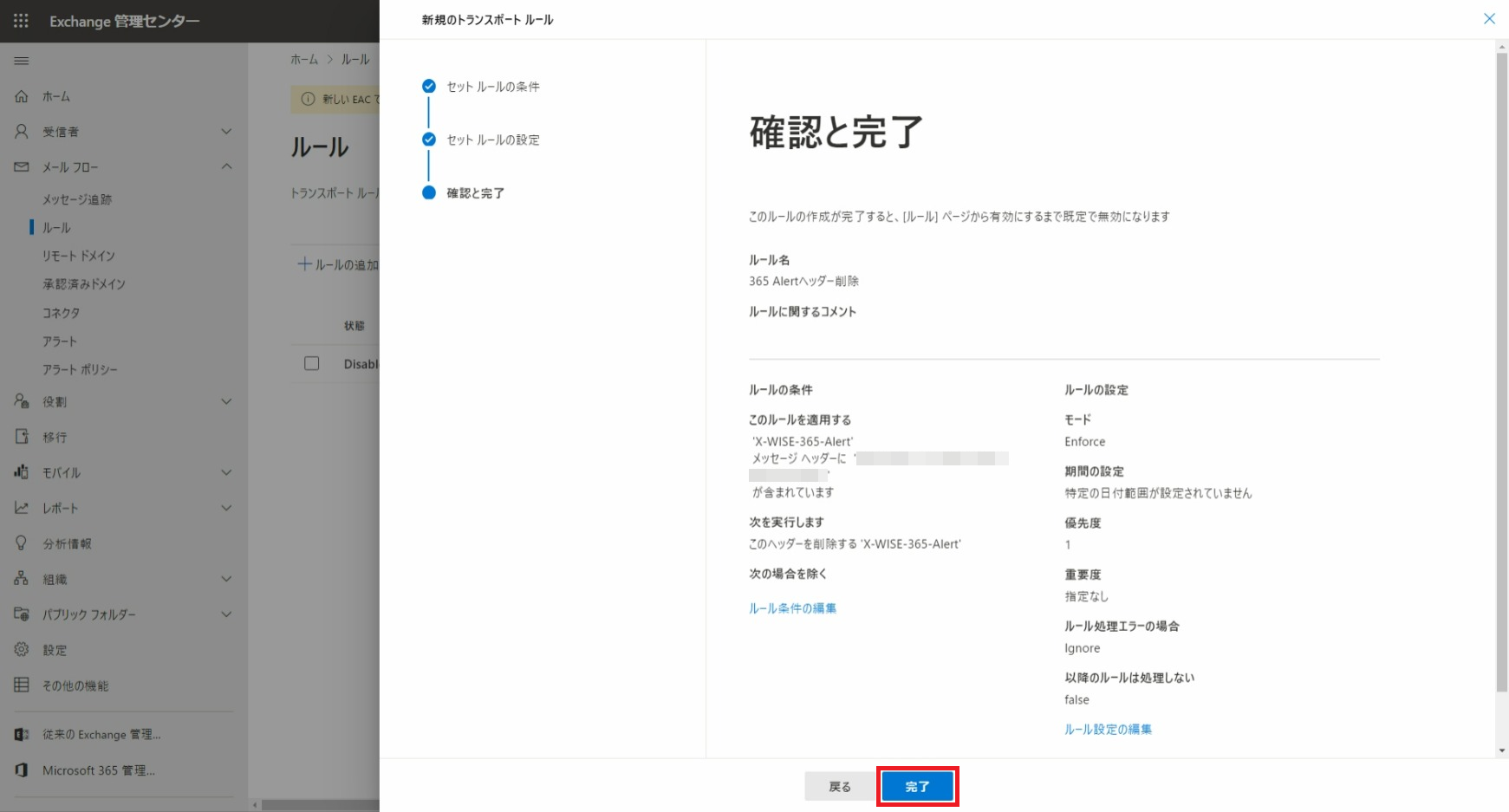Expand the 受信者 section chevron
1509x812 pixels.
pyautogui.click(x=226, y=132)
